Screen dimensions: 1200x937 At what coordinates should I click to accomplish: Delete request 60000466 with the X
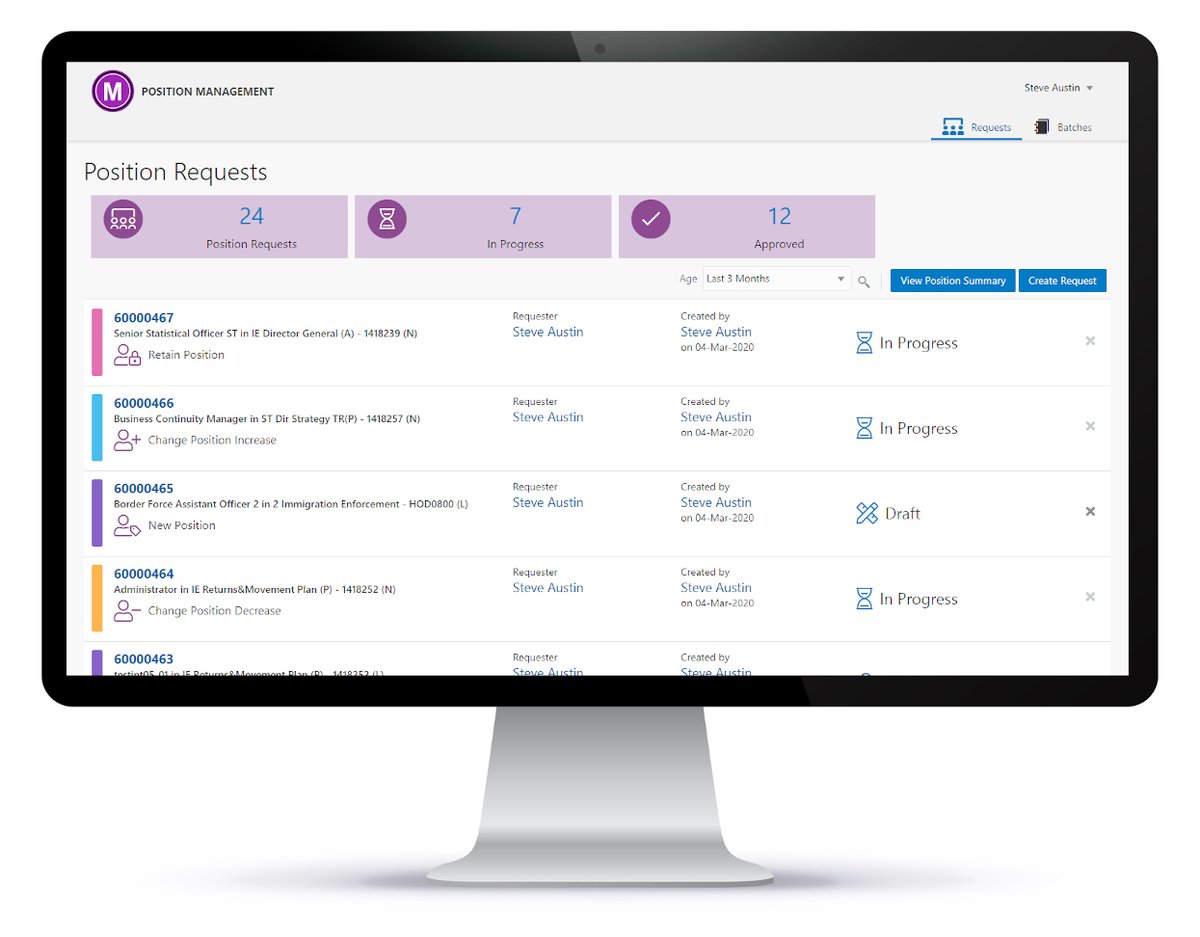(1091, 426)
